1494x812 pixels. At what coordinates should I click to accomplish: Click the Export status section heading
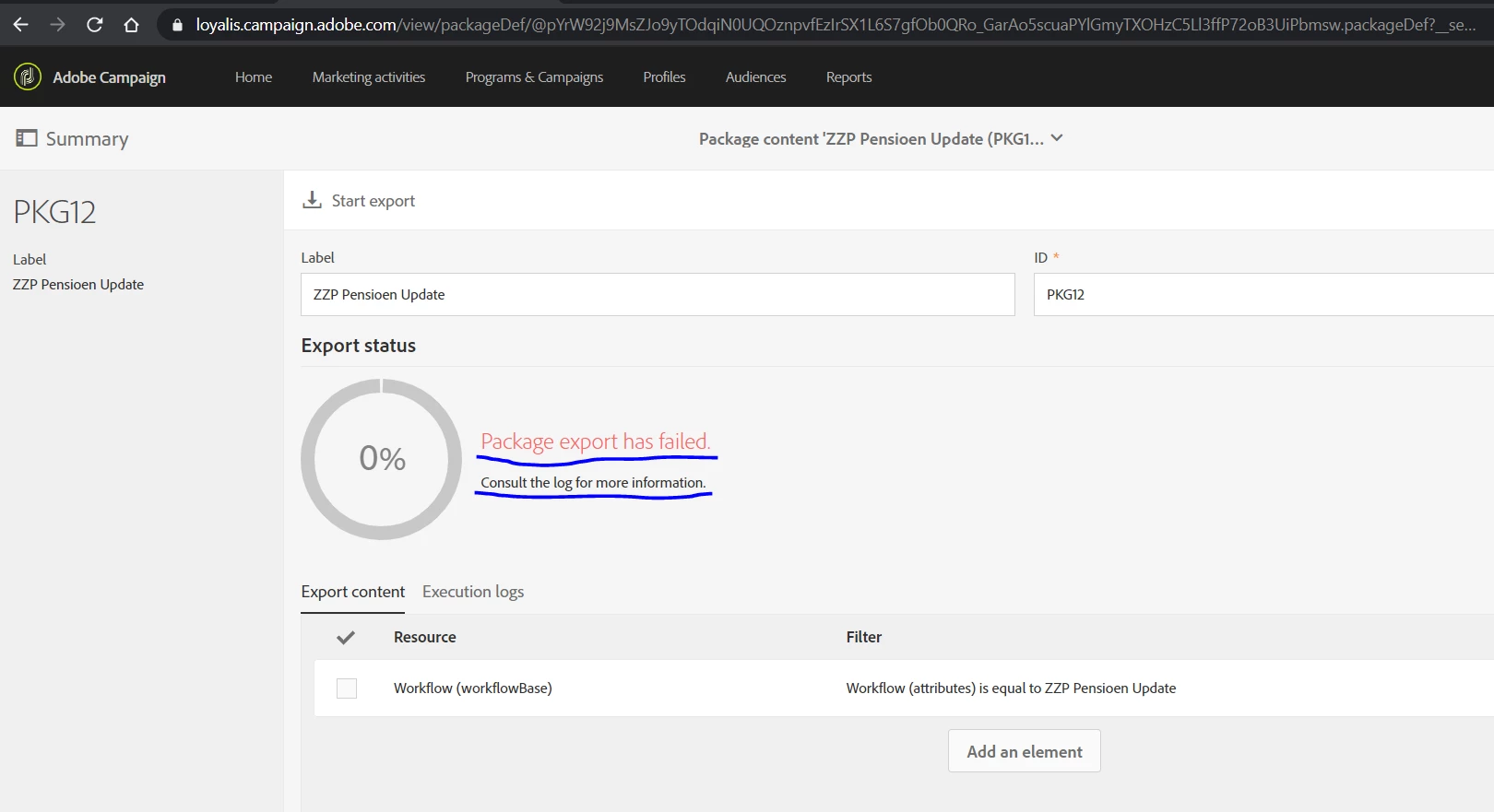coord(358,346)
